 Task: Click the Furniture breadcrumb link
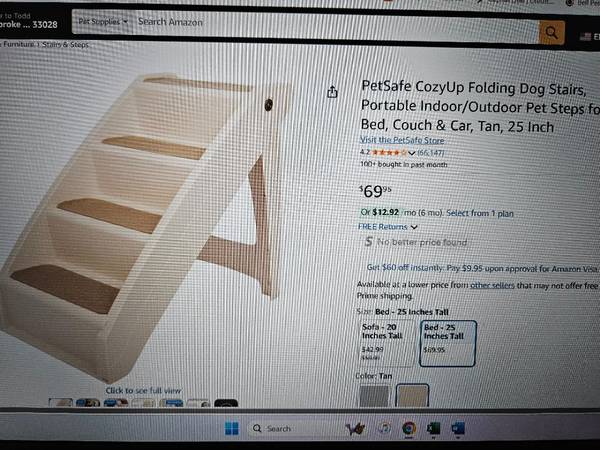pos(17,45)
